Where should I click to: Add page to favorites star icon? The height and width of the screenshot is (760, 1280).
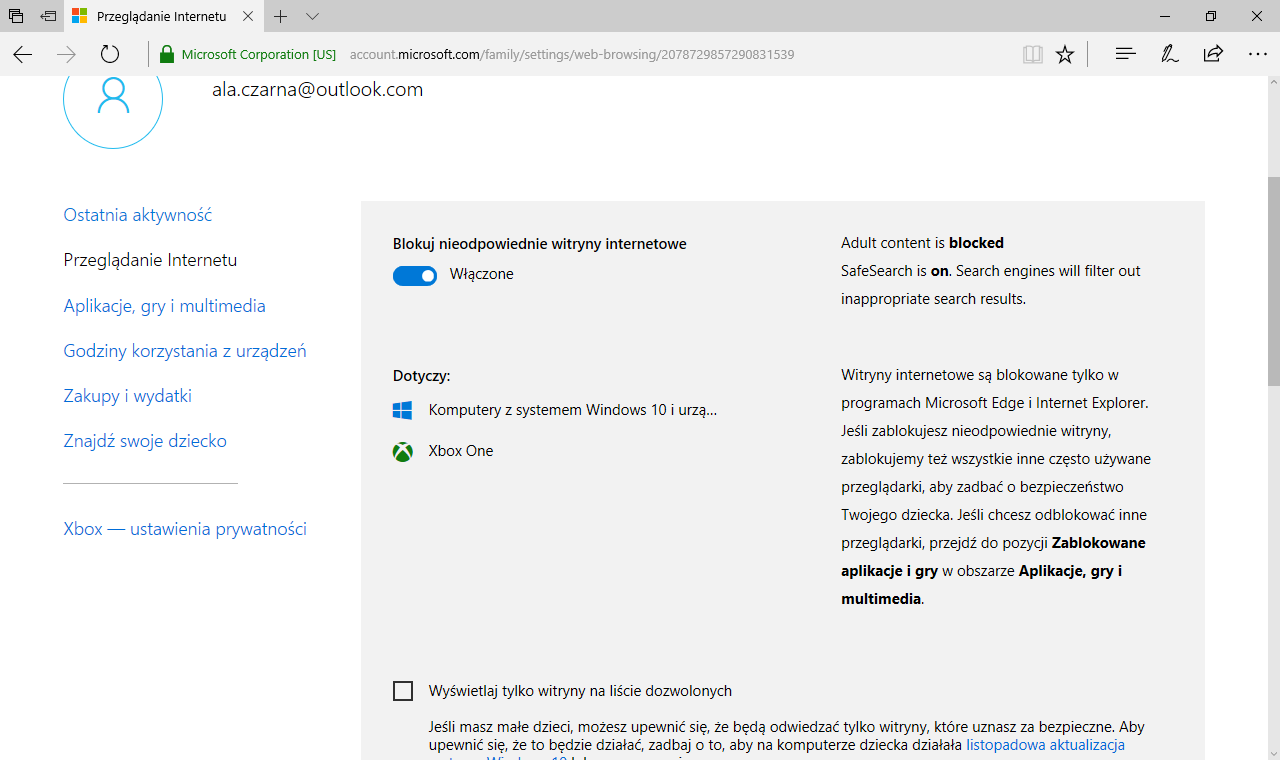coord(1065,54)
